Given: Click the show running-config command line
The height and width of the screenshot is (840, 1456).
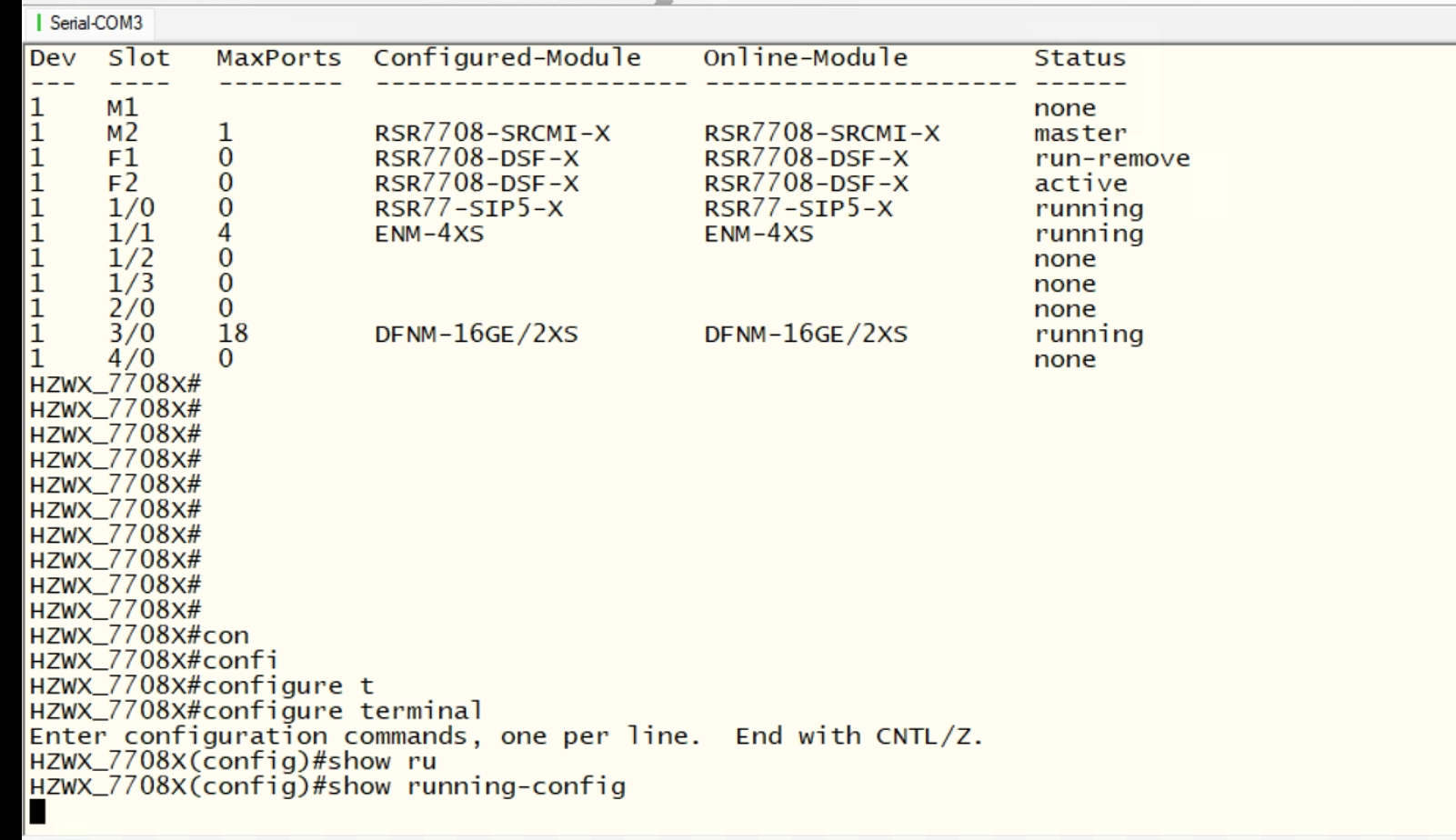Looking at the screenshot, I should coord(327,786).
